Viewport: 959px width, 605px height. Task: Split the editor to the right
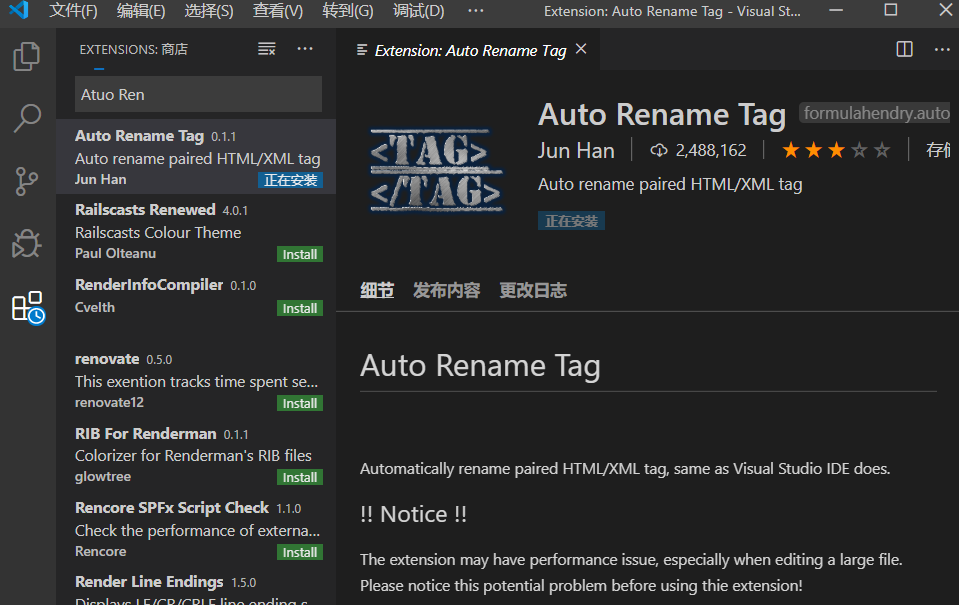(x=904, y=49)
